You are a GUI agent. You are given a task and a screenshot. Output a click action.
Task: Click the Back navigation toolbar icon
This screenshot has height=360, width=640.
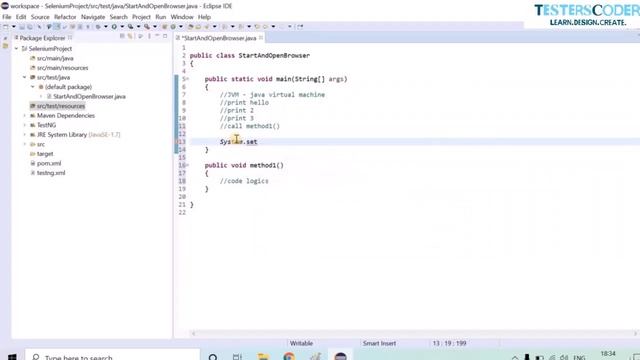265,27
